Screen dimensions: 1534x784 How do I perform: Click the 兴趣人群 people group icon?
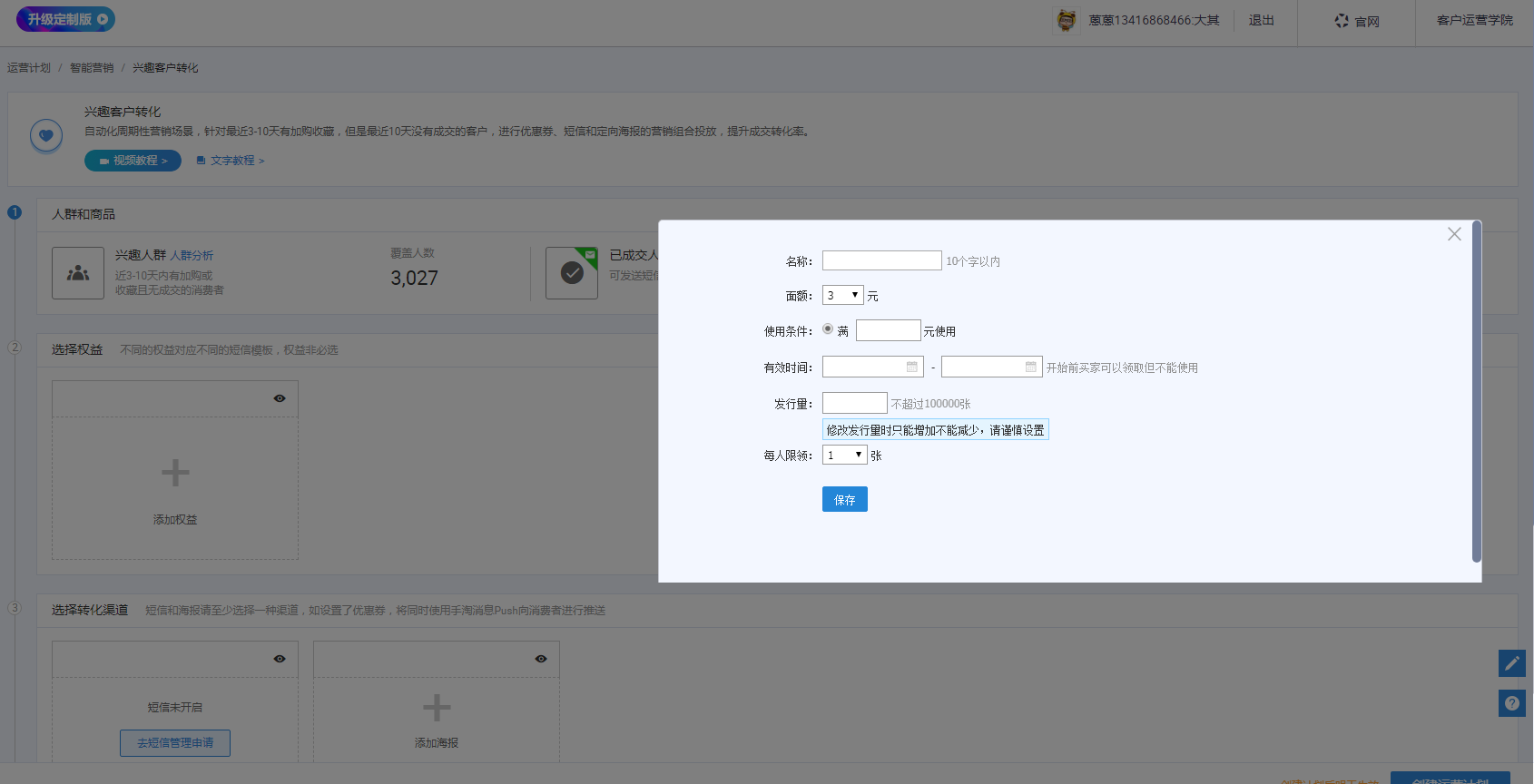point(78,273)
